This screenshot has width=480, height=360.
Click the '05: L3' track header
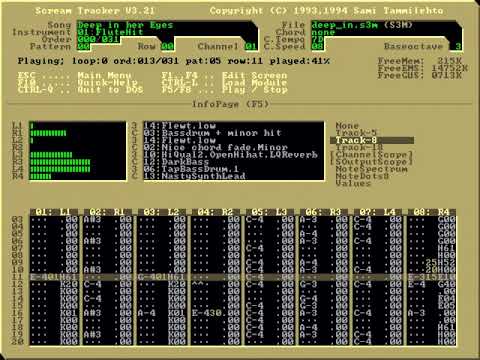pyautogui.click(x=270, y=212)
